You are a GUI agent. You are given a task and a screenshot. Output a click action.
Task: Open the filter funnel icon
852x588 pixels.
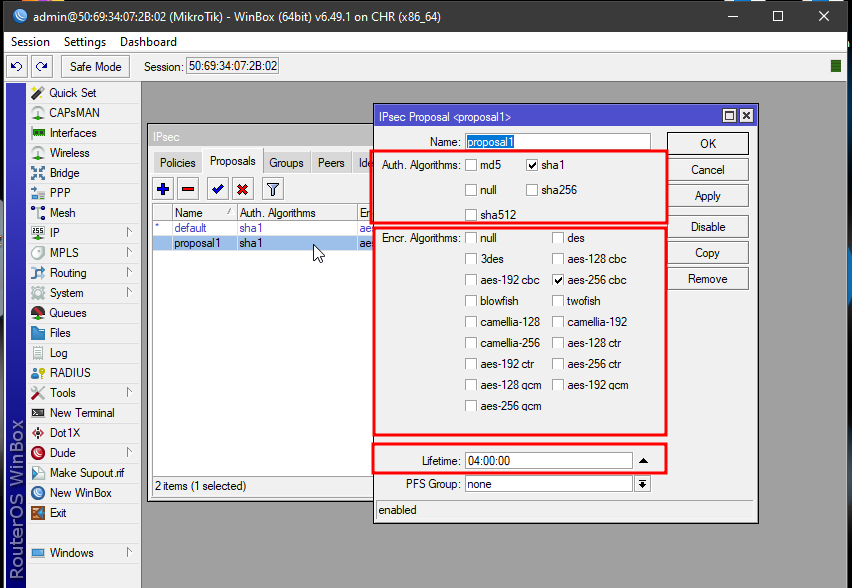coord(272,189)
